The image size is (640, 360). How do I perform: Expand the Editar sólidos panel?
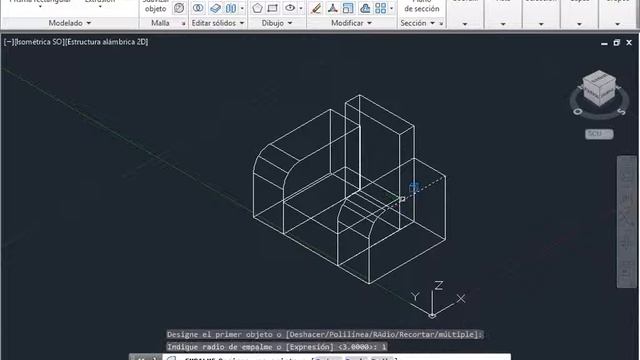218,23
